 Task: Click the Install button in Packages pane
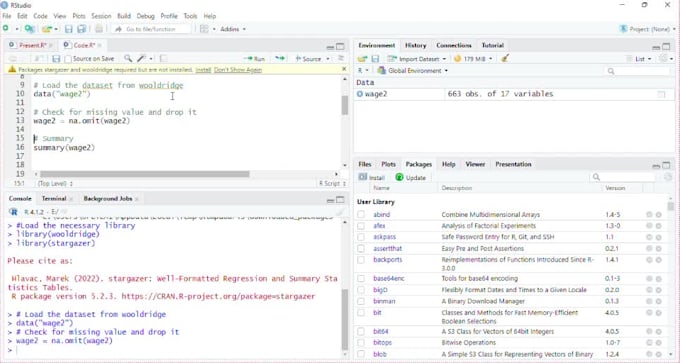[372, 177]
